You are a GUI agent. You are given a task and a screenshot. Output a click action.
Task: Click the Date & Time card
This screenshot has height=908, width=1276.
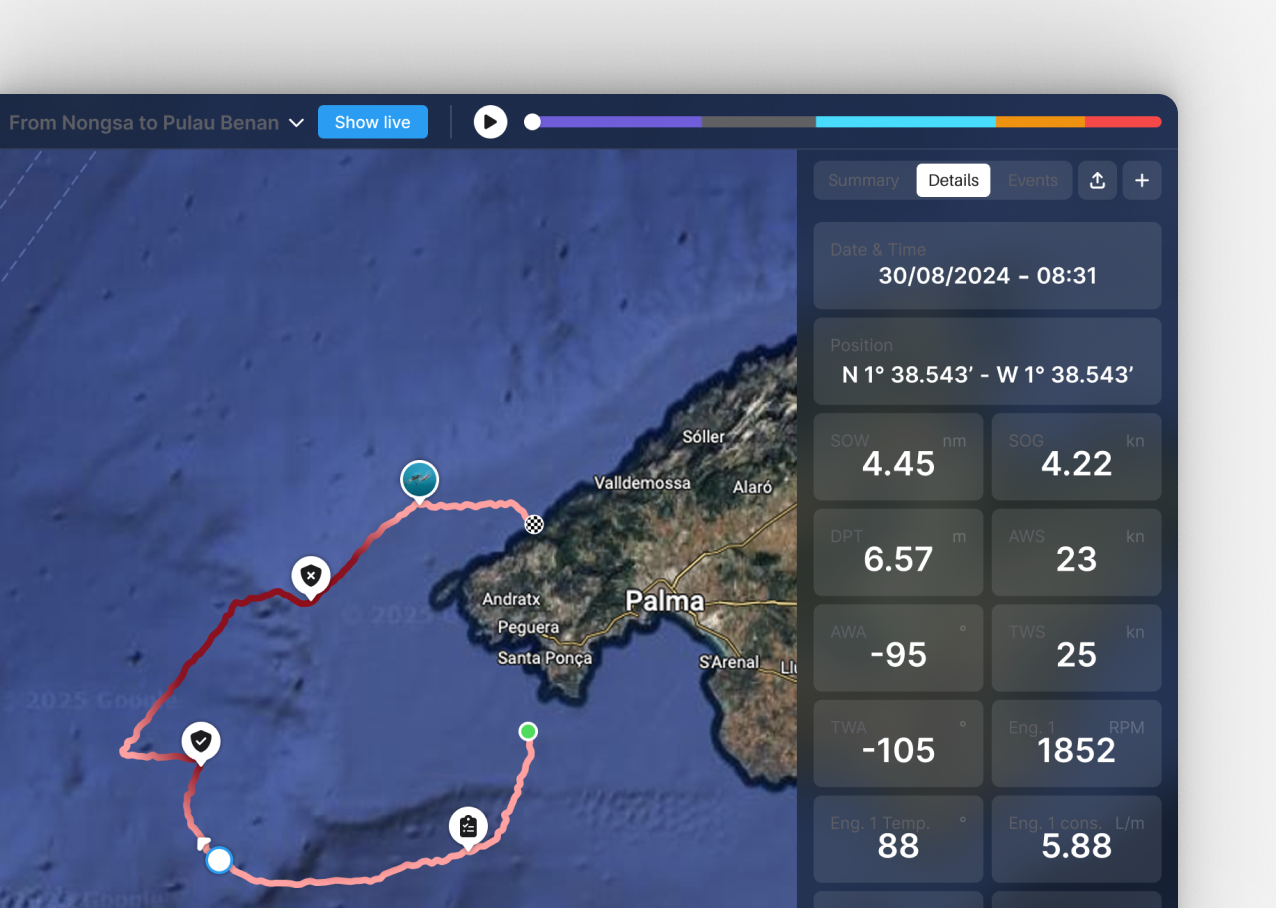pos(987,265)
